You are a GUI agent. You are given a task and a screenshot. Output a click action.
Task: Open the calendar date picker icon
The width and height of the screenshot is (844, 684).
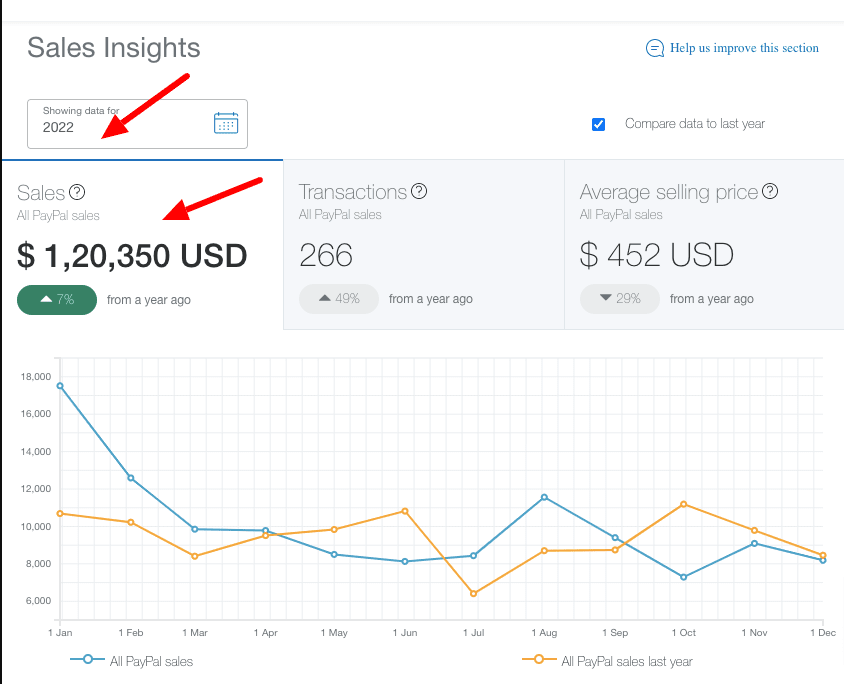225,122
